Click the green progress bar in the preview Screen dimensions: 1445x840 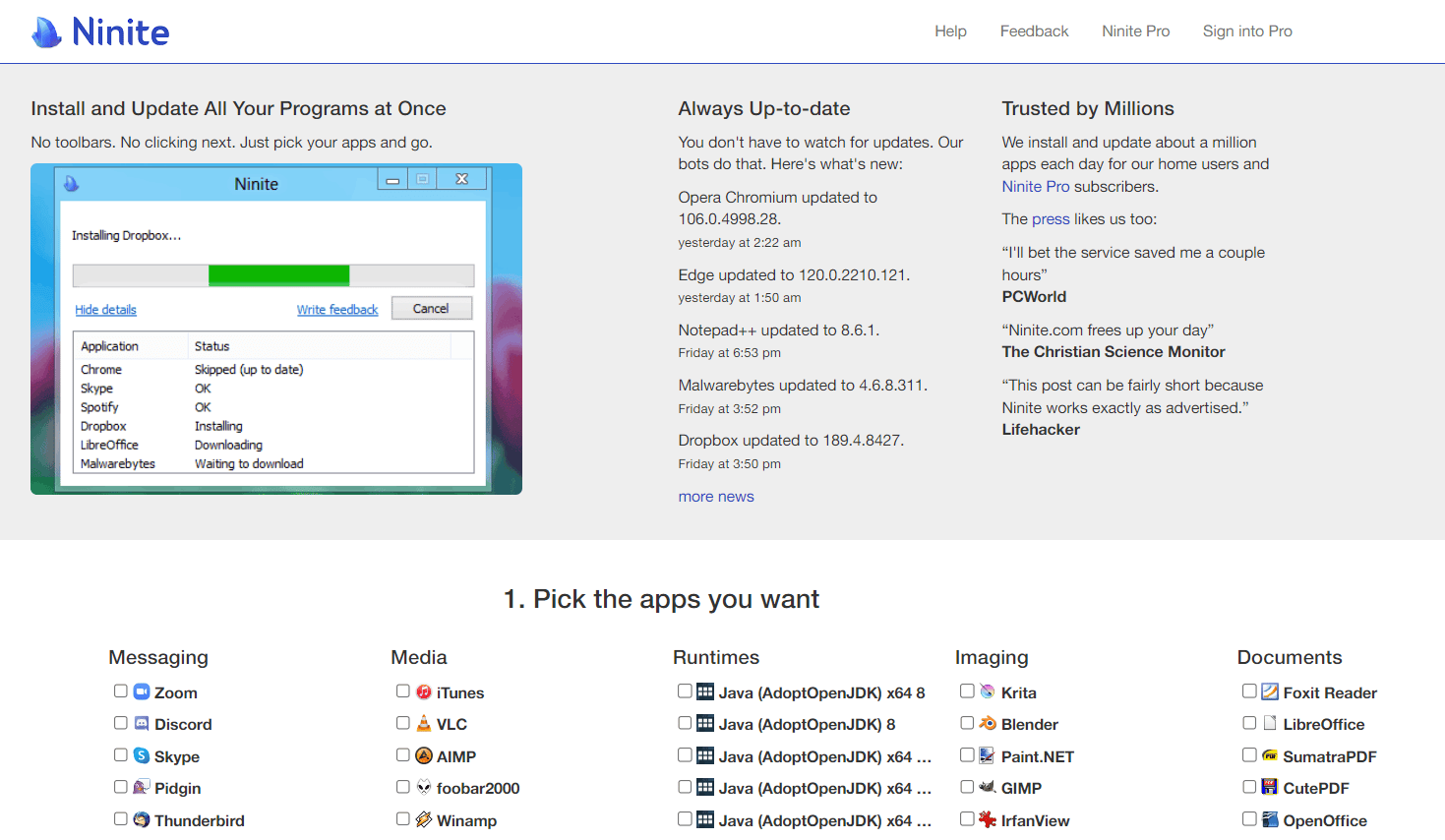[278, 275]
